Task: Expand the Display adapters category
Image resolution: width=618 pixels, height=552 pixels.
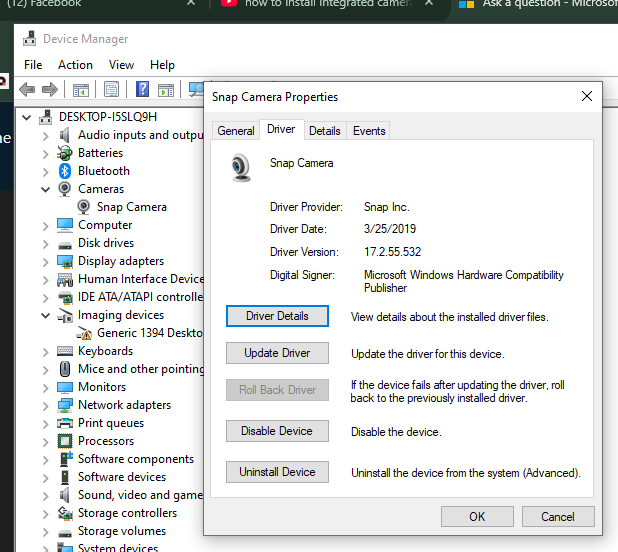Action: pos(46,262)
